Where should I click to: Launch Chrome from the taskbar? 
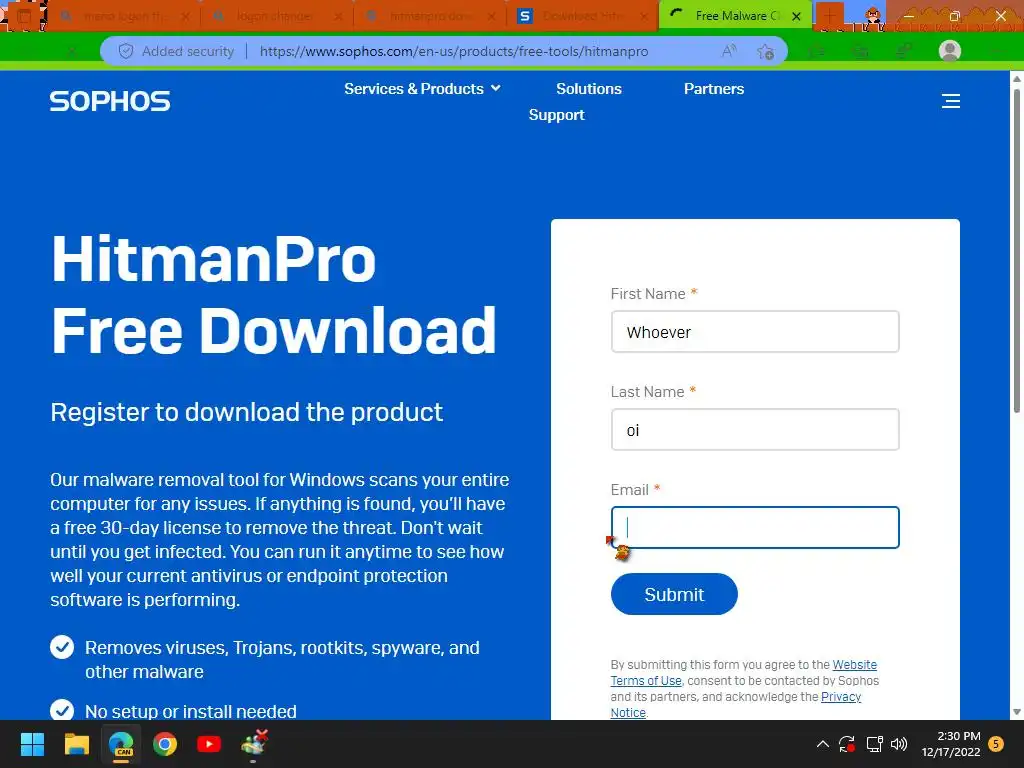click(x=165, y=744)
